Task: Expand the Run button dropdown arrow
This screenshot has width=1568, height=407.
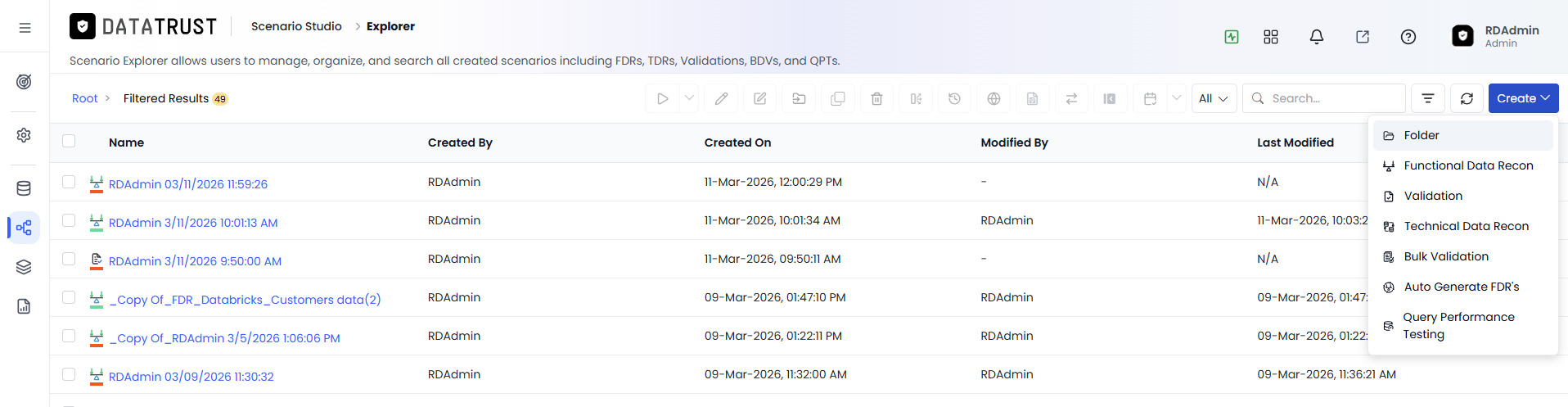Action: [689, 98]
